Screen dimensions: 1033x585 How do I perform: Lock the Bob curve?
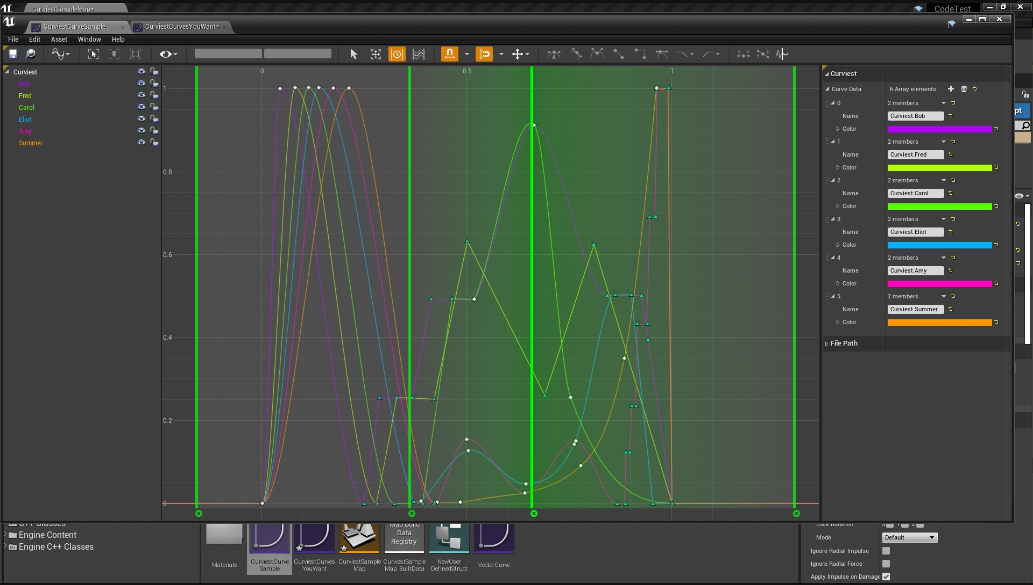154,84
